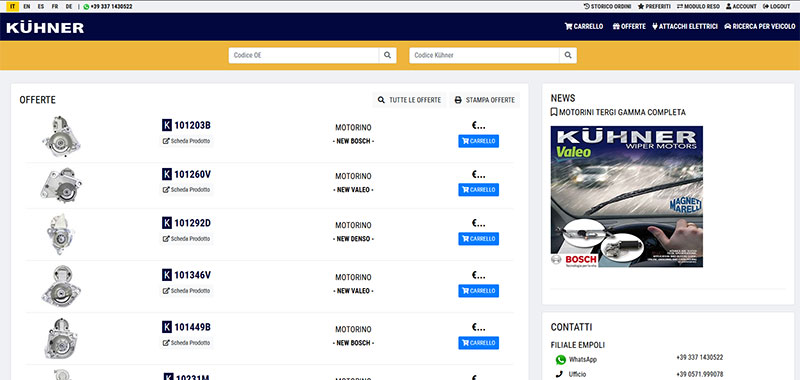The width and height of the screenshot is (800, 380).
Task: Switch language to ES
Action: [x=41, y=7]
